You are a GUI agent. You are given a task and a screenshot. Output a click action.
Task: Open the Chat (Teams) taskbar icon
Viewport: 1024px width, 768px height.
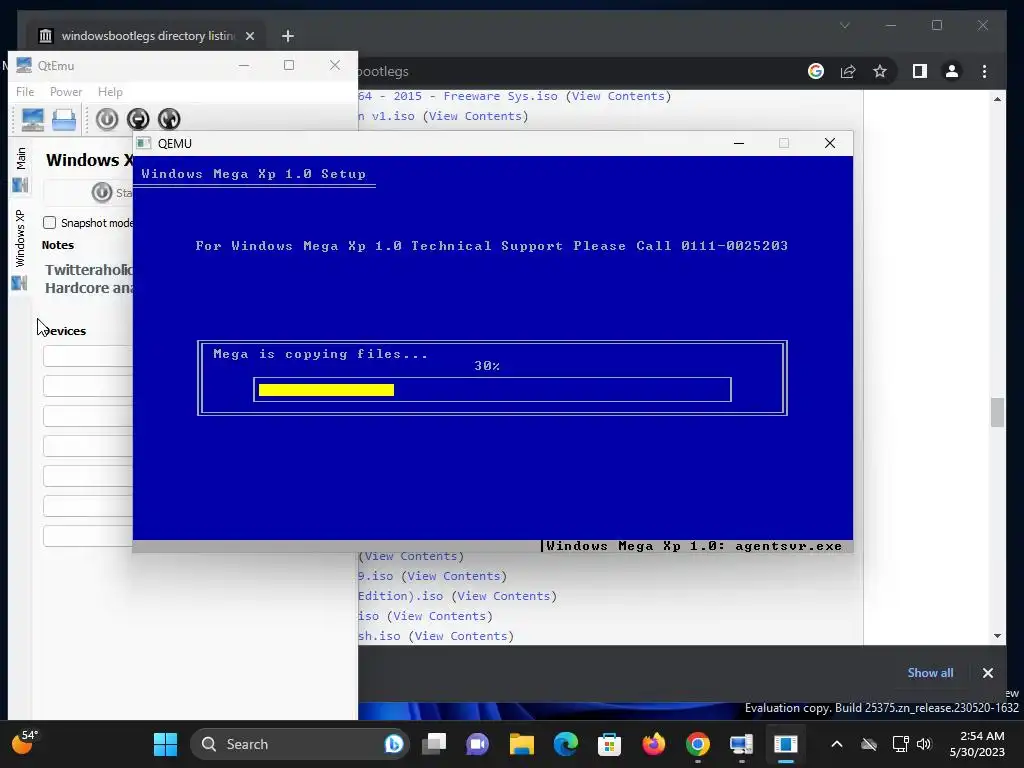click(477, 744)
